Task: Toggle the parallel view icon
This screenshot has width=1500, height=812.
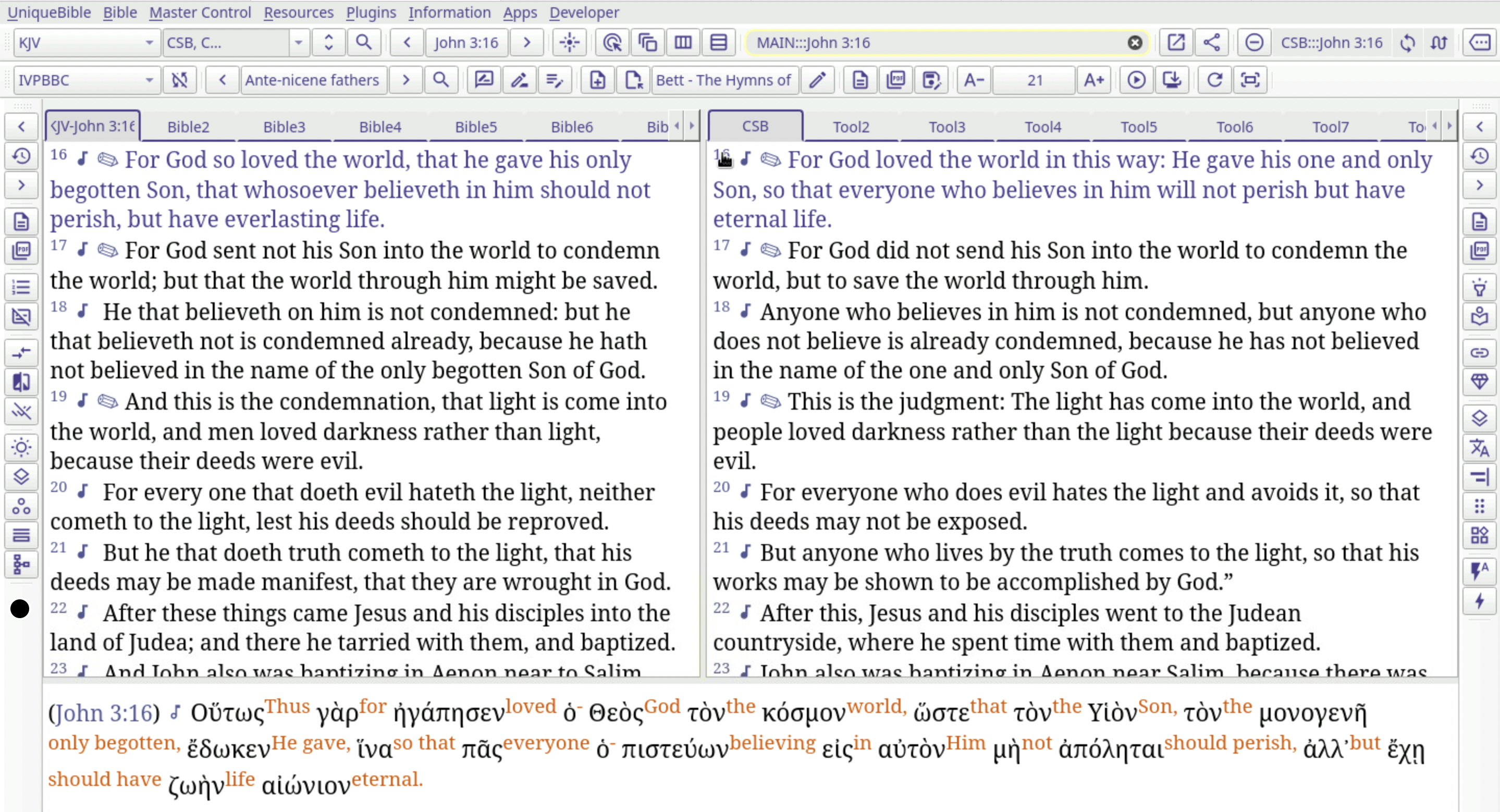Action: tap(681, 42)
